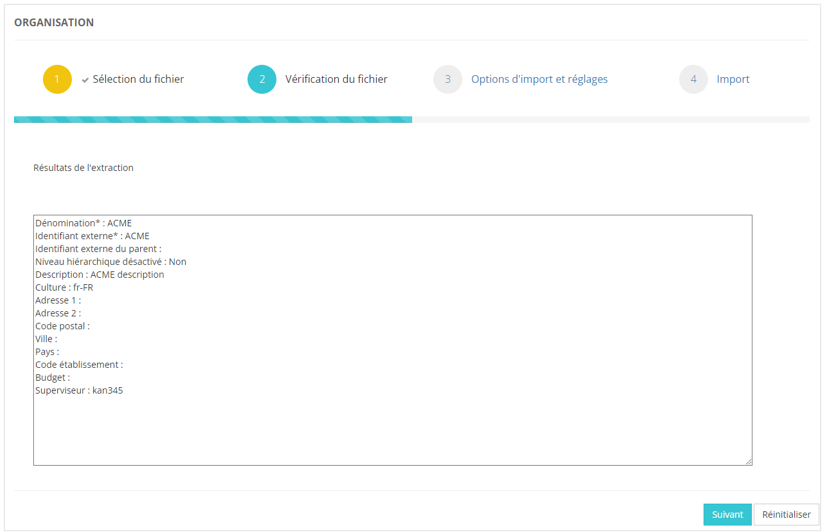Go back to Sélection du fichier step
The height and width of the screenshot is (532, 822).
coord(138,79)
